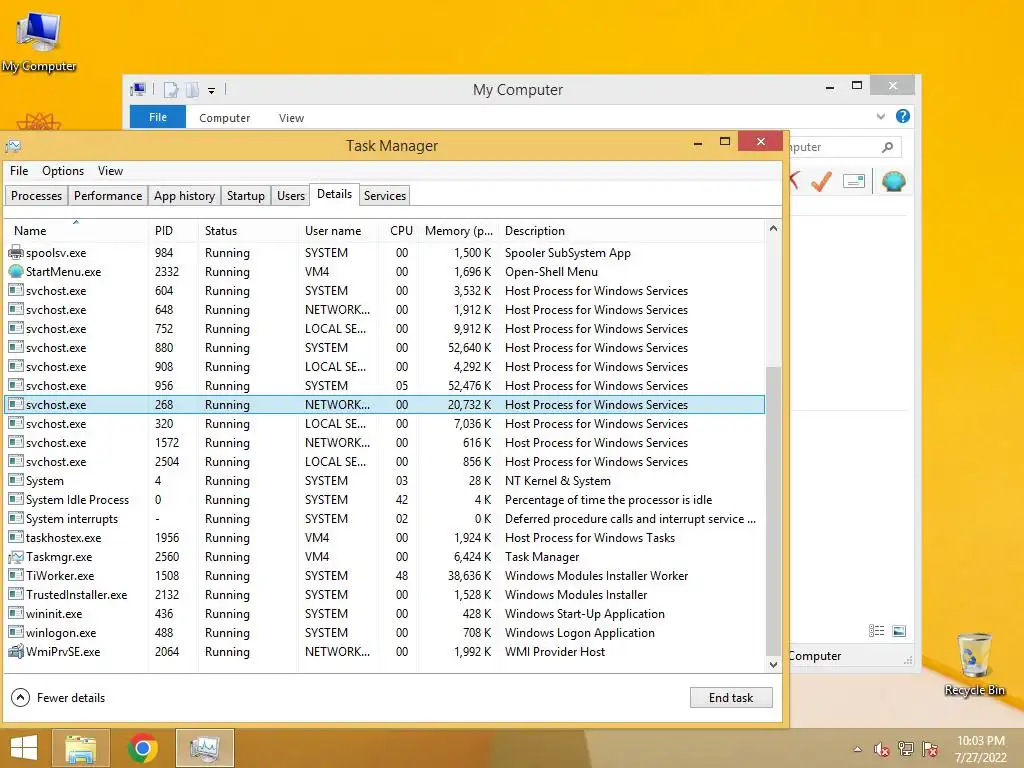The width and height of the screenshot is (1024, 768).
Task: Click the search magnifier in My Computer
Action: click(887, 148)
